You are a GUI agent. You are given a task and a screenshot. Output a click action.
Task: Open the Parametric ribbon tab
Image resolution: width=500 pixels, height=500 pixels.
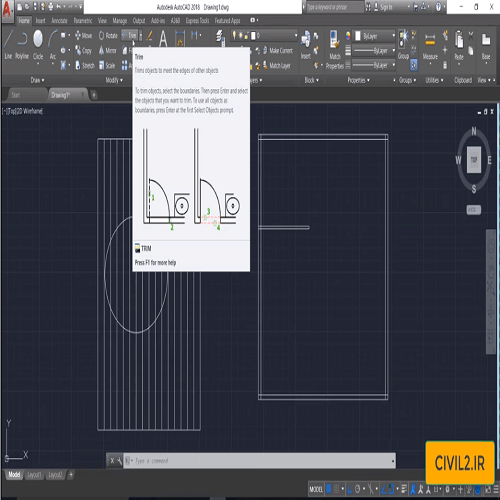(83, 21)
